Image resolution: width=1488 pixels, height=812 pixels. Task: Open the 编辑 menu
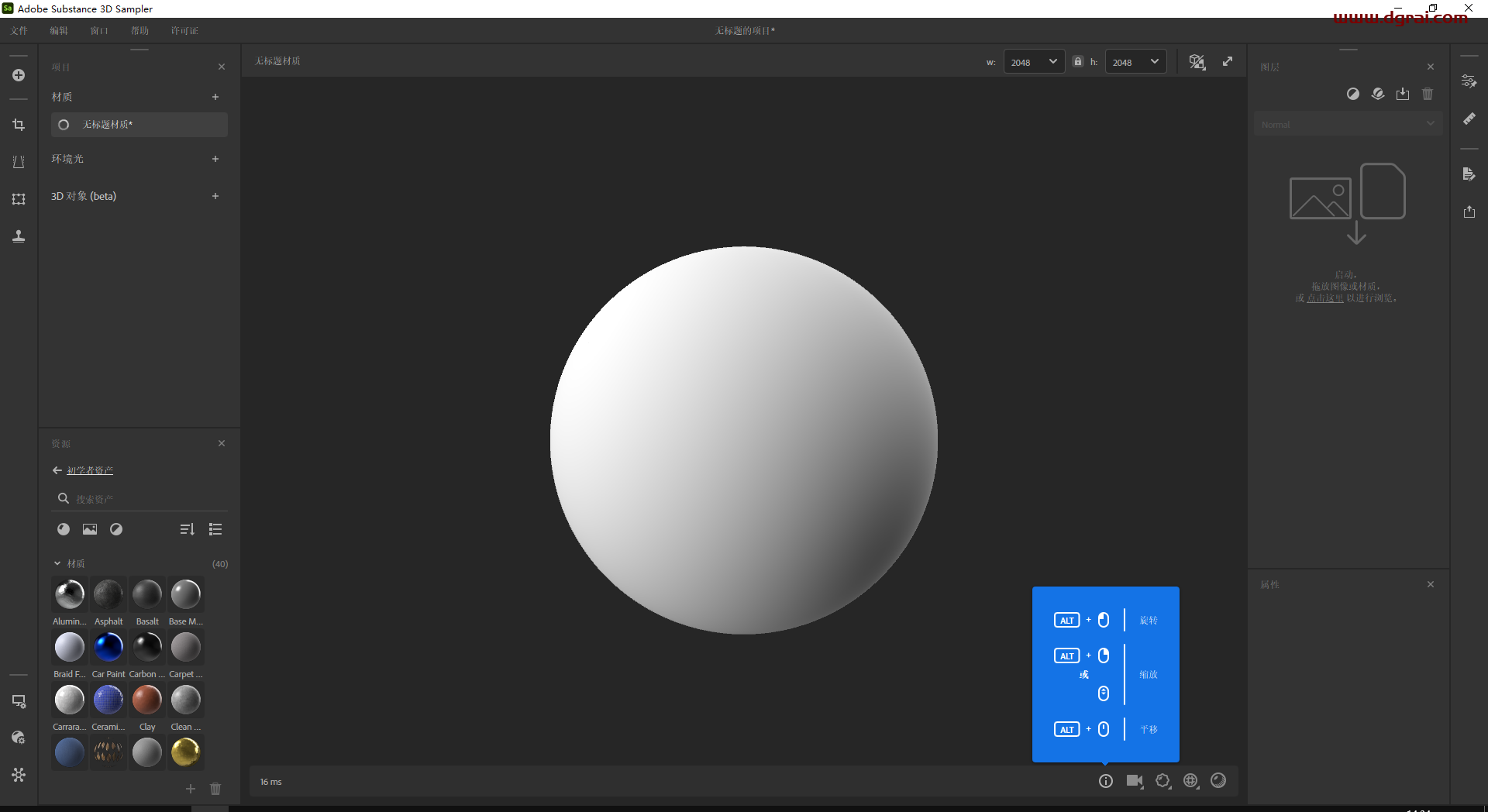[59, 31]
